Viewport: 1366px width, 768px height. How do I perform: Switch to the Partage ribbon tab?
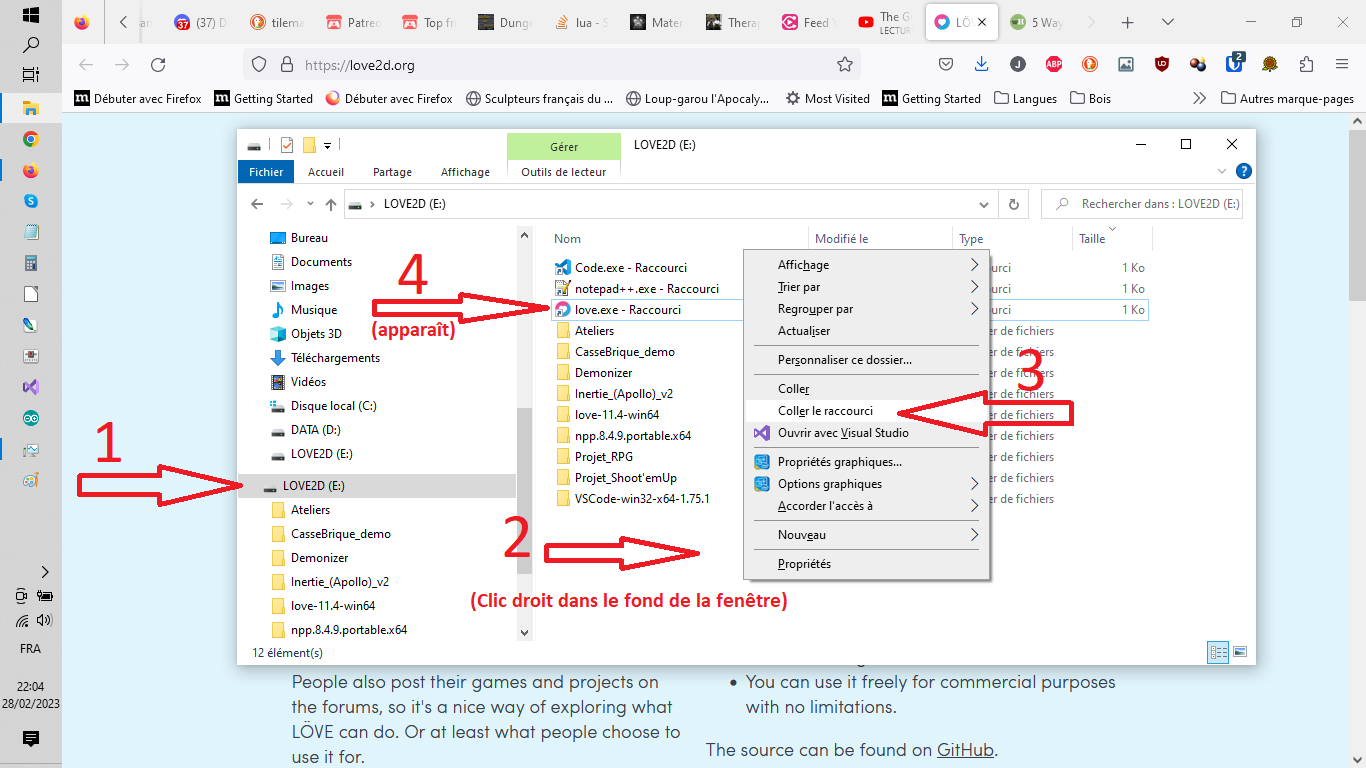392,172
